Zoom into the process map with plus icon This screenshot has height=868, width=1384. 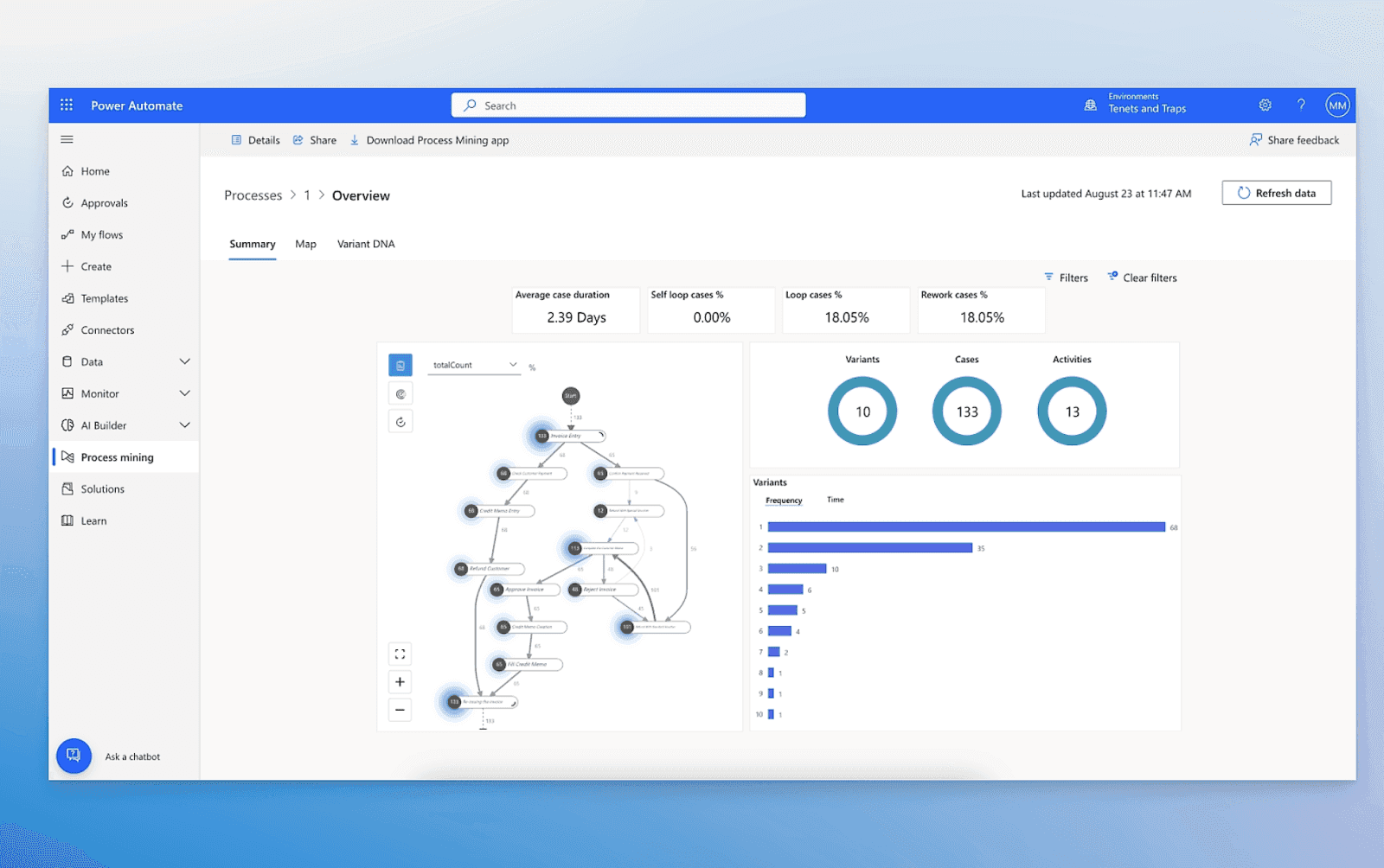[x=400, y=681]
